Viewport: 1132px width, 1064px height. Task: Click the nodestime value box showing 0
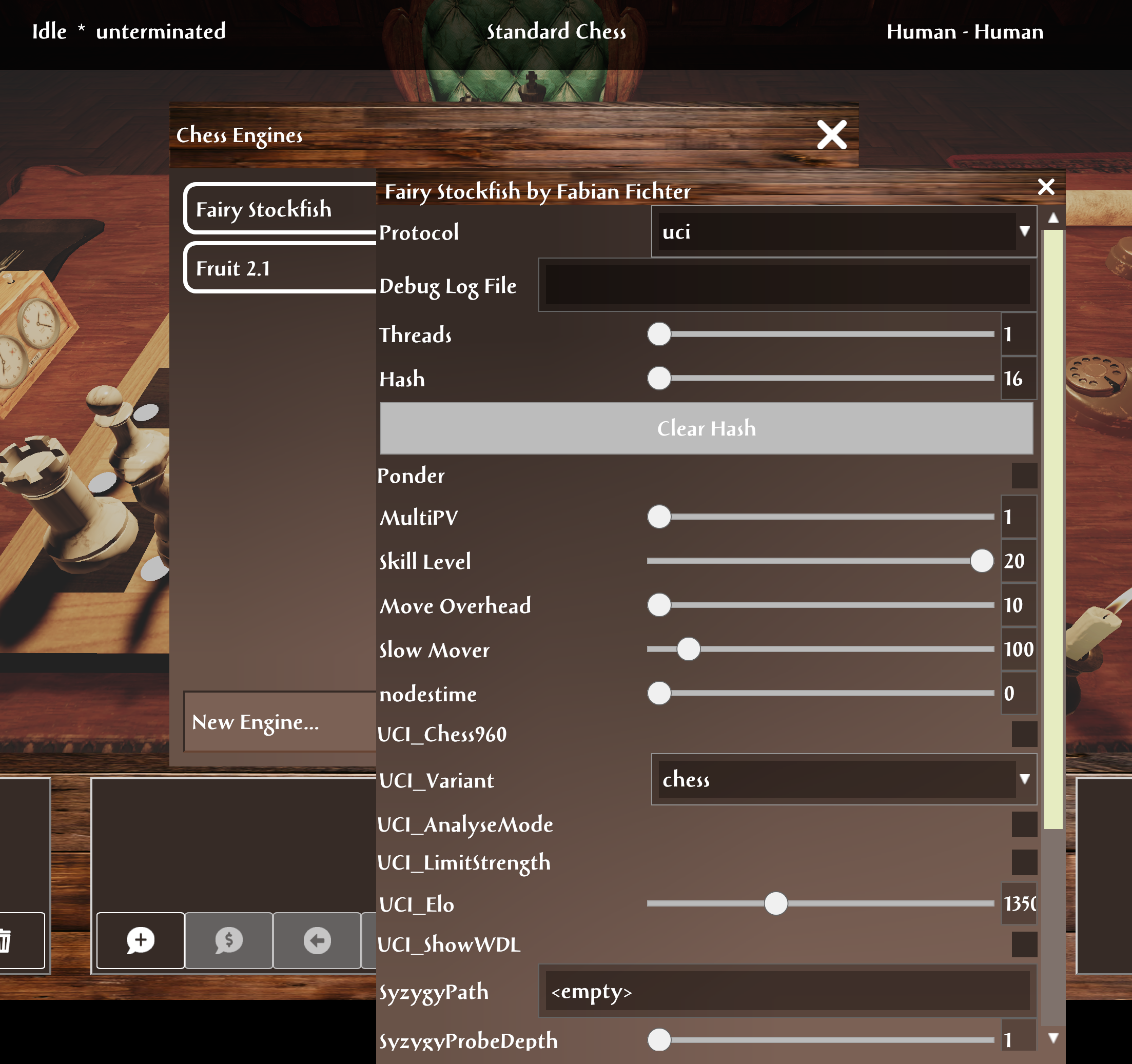(1019, 693)
